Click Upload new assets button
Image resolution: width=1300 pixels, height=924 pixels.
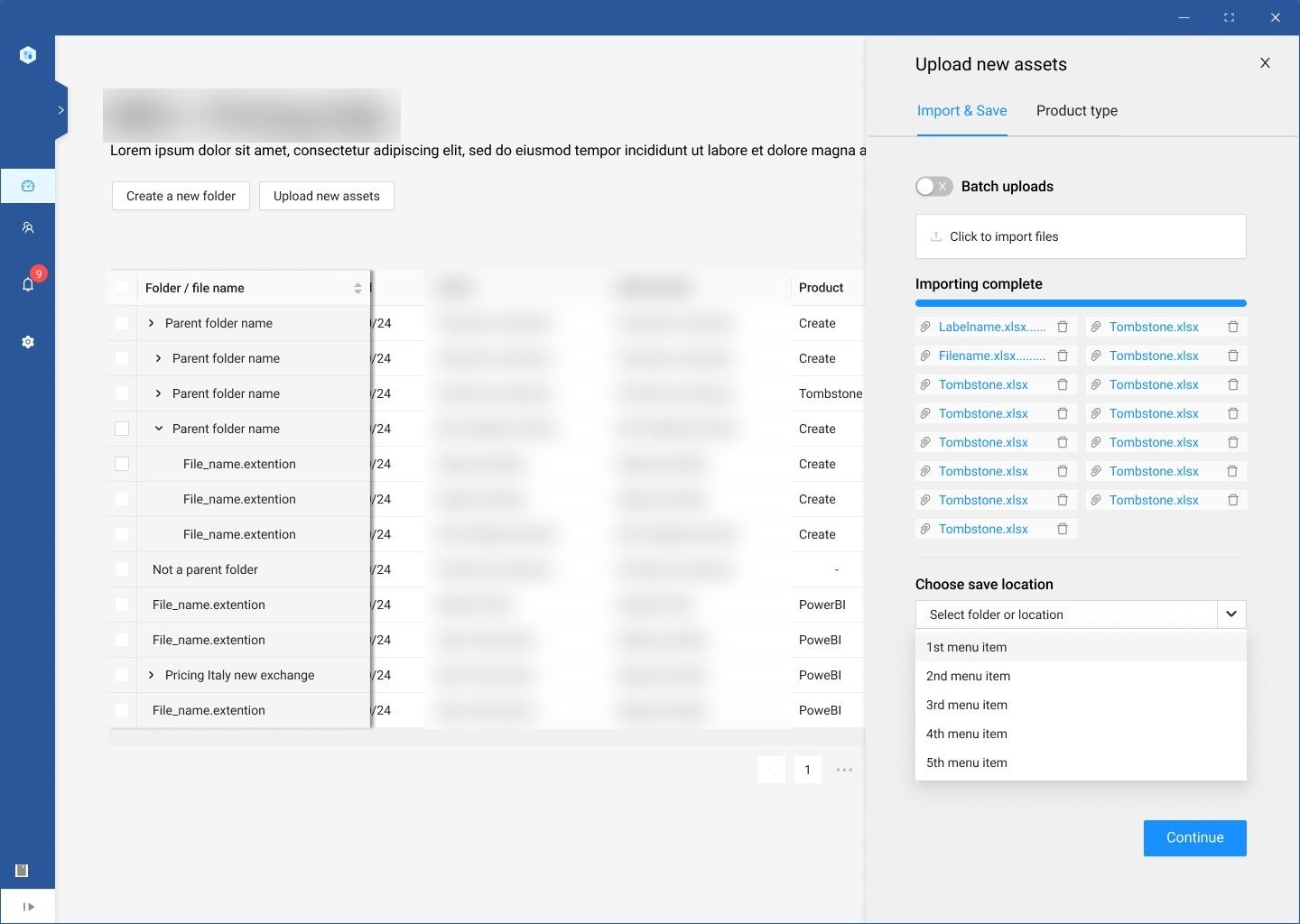pos(327,196)
